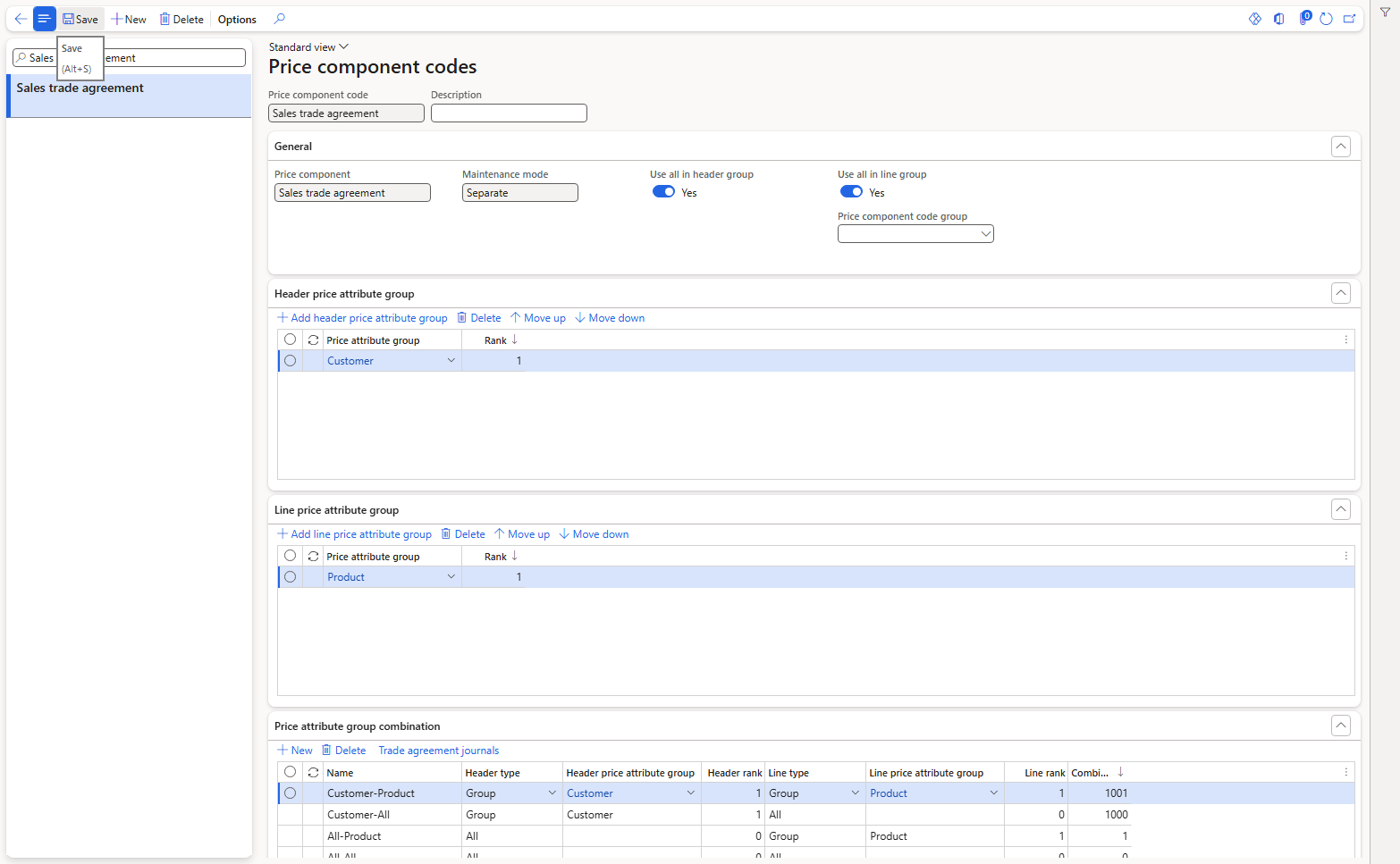Screen dimensions: 1400x864
Task: Click the Save button in toolbar
Action: [80, 19]
